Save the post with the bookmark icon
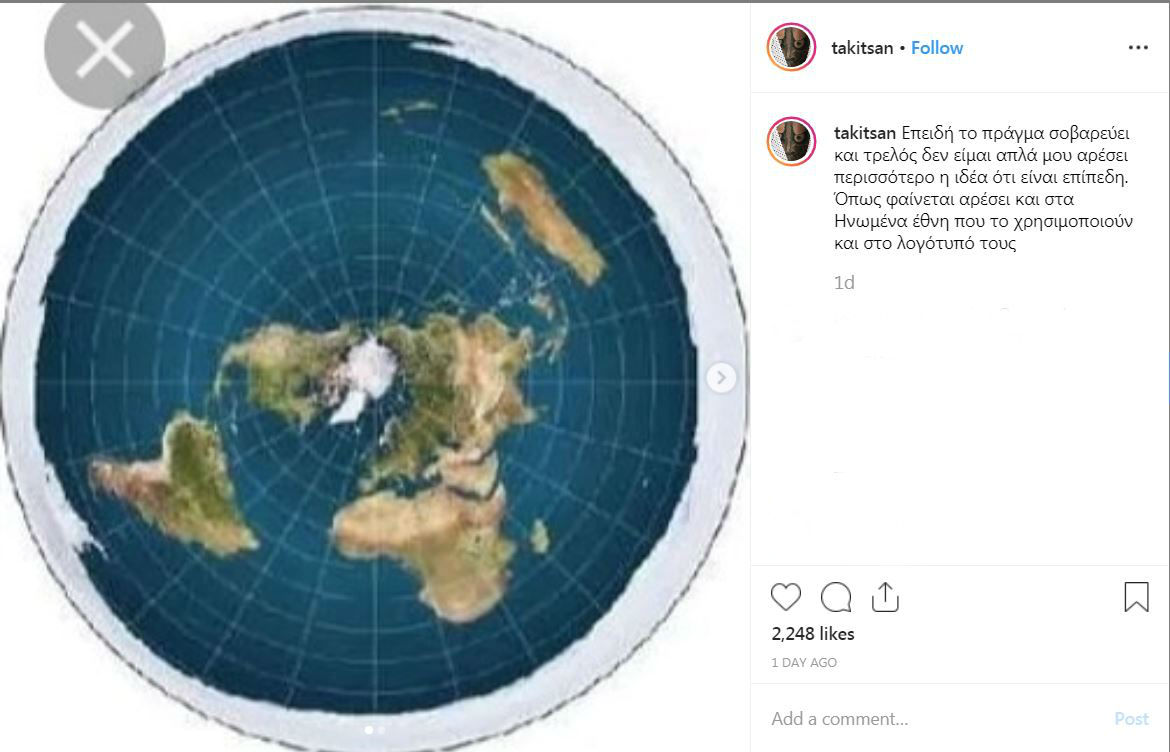The width and height of the screenshot is (1170, 752). tap(1136, 597)
